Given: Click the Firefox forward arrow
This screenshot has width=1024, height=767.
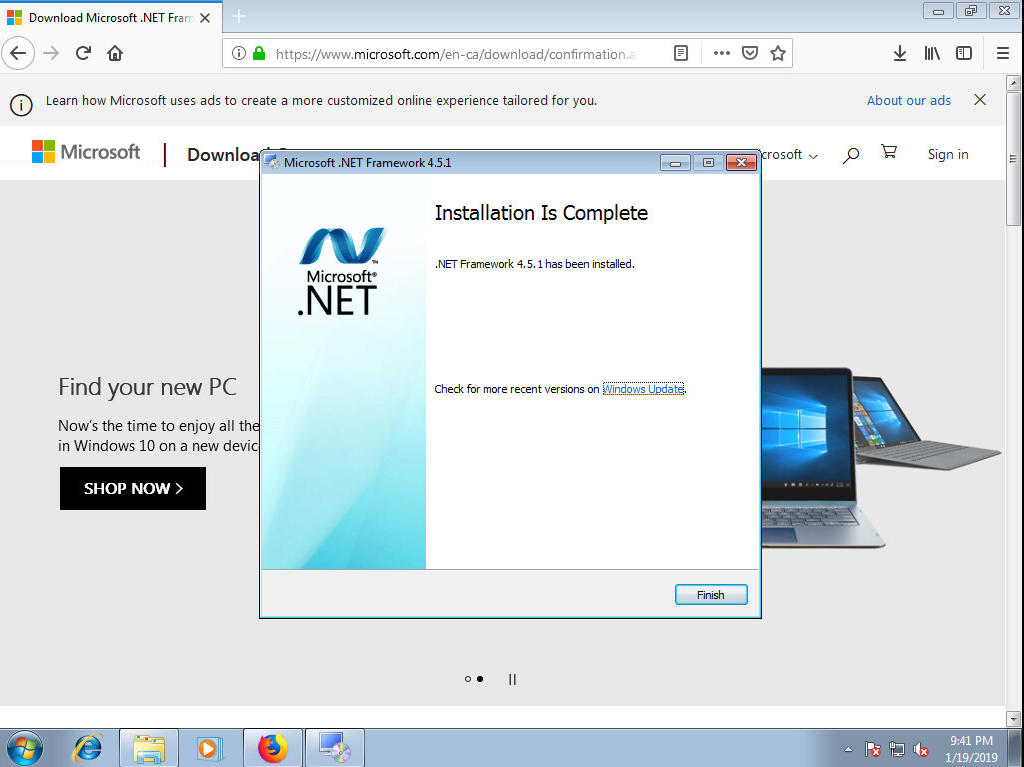Looking at the screenshot, I should click(51, 53).
